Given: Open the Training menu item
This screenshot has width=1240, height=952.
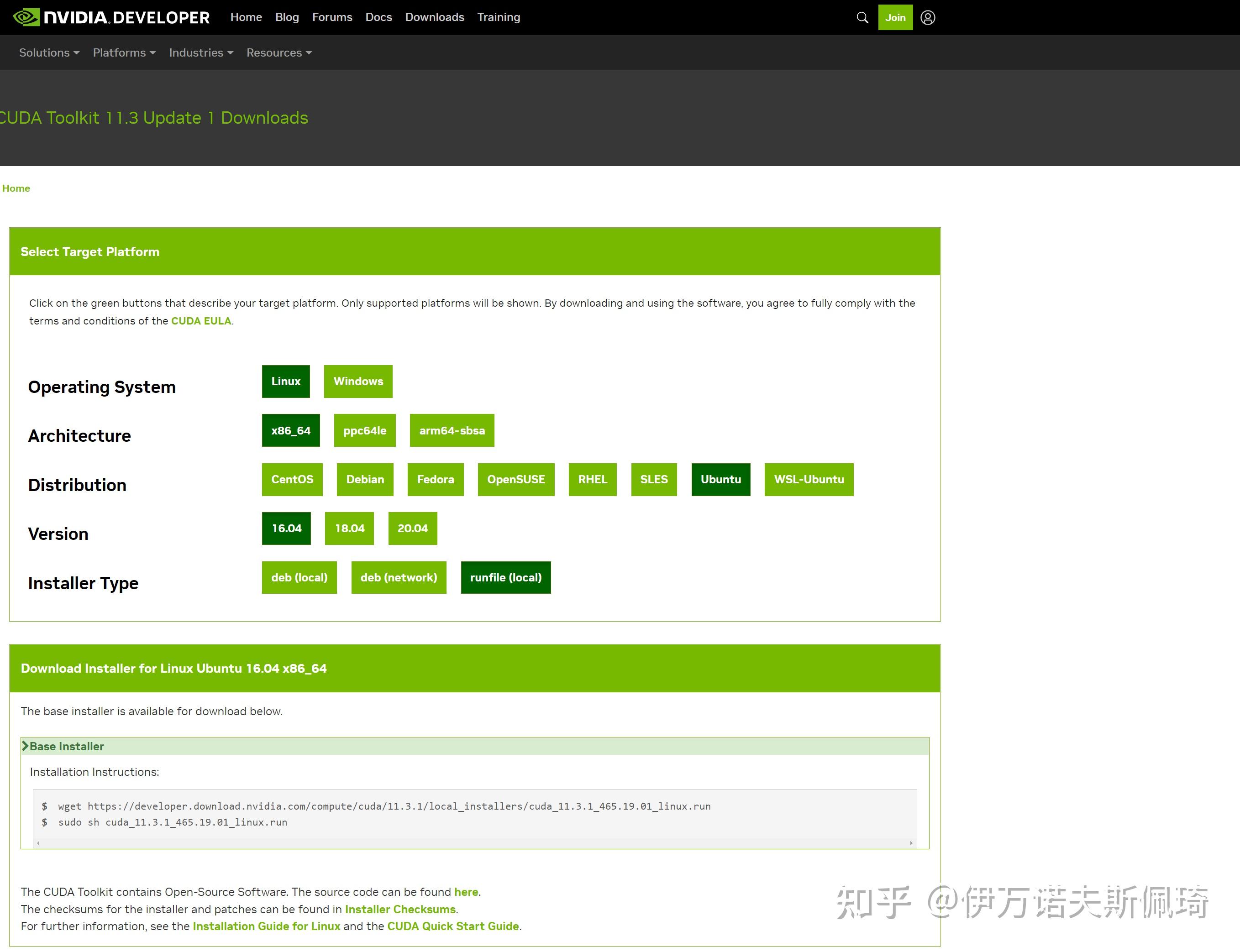Looking at the screenshot, I should (498, 17).
